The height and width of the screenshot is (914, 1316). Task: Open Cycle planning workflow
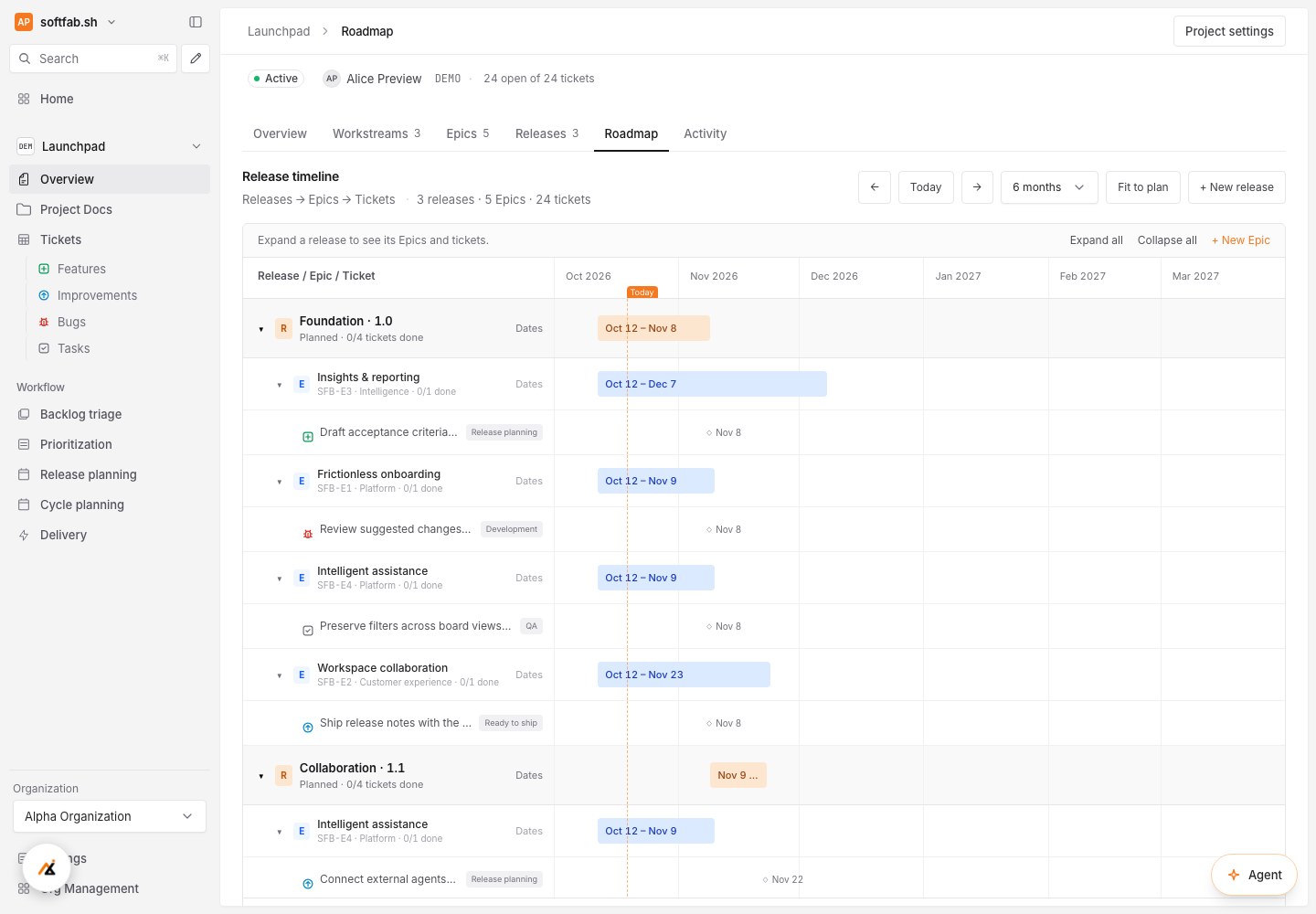pyautogui.click(x=110, y=505)
